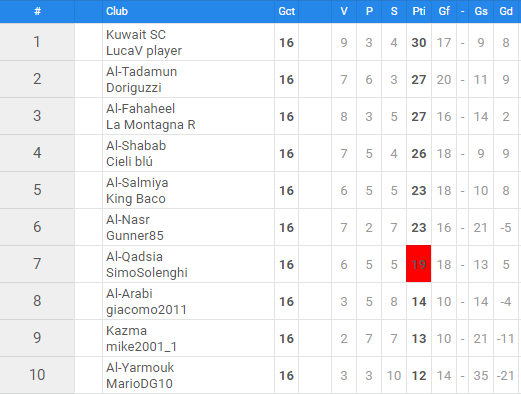This screenshot has height=394, width=521.
Task: Open the Al-Arabi club entry
Action: [129, 294]
